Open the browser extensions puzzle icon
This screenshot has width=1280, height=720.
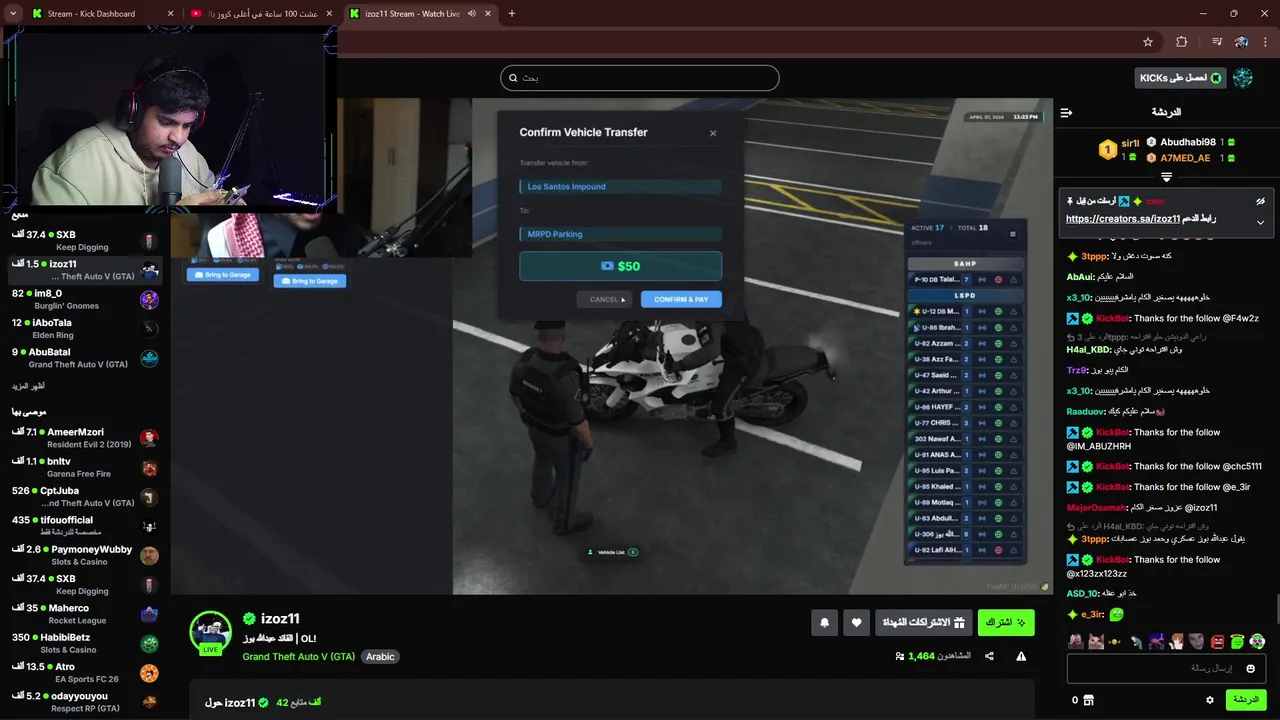pos(1182,42)
